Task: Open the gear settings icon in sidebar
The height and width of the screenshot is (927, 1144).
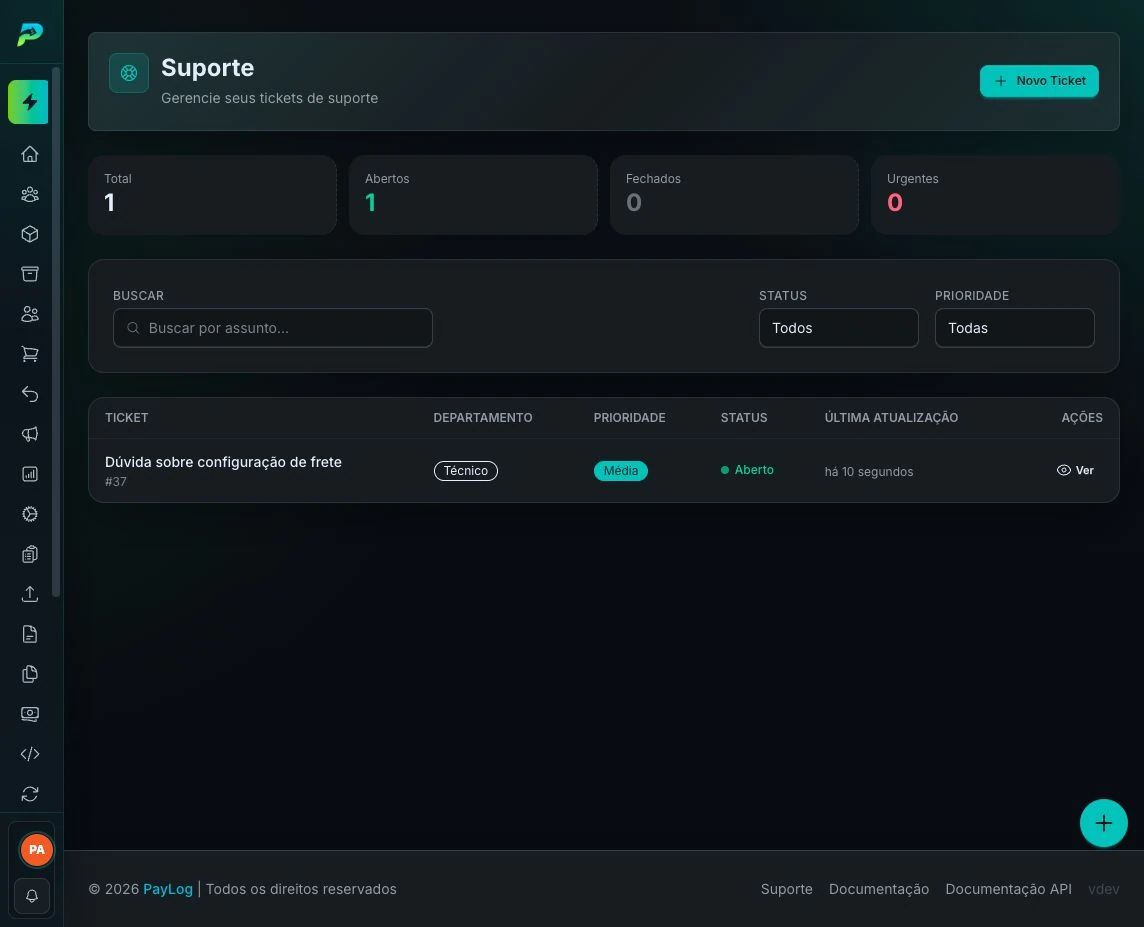Action: point(30,514)
